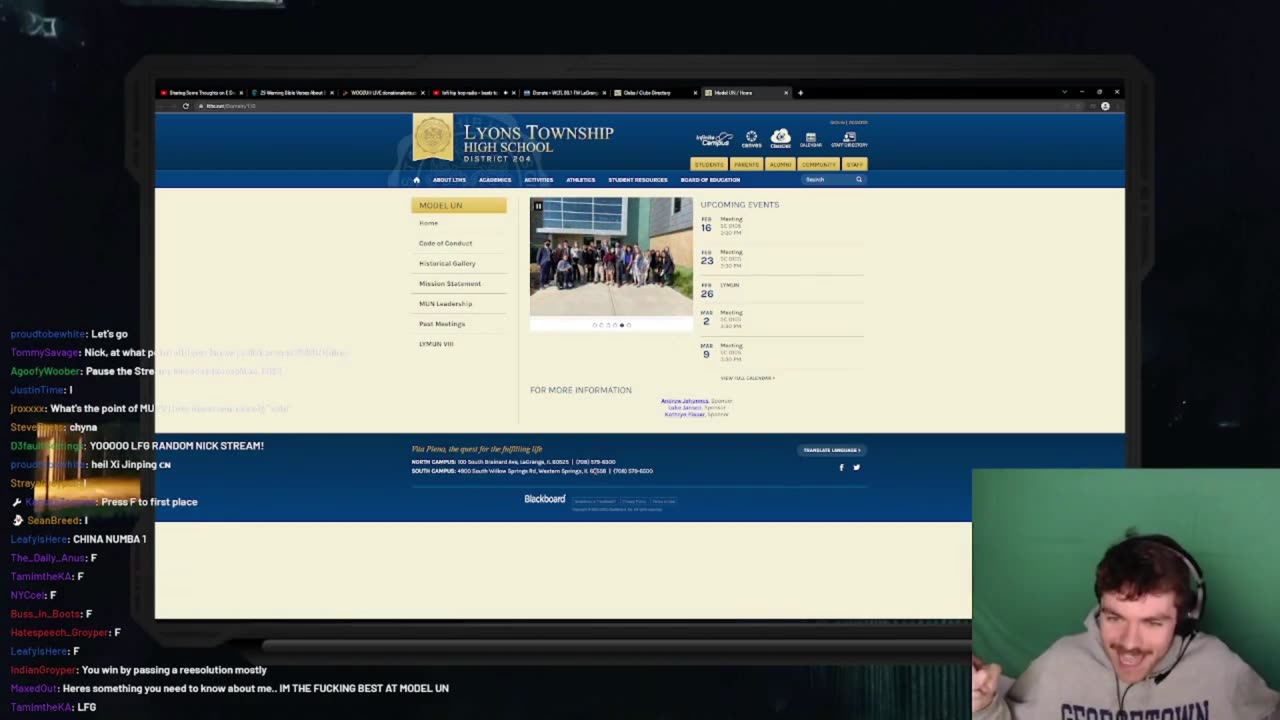Open the About LTHS menu
Viewport: 1280px width, 720px height.
(449, 180)
